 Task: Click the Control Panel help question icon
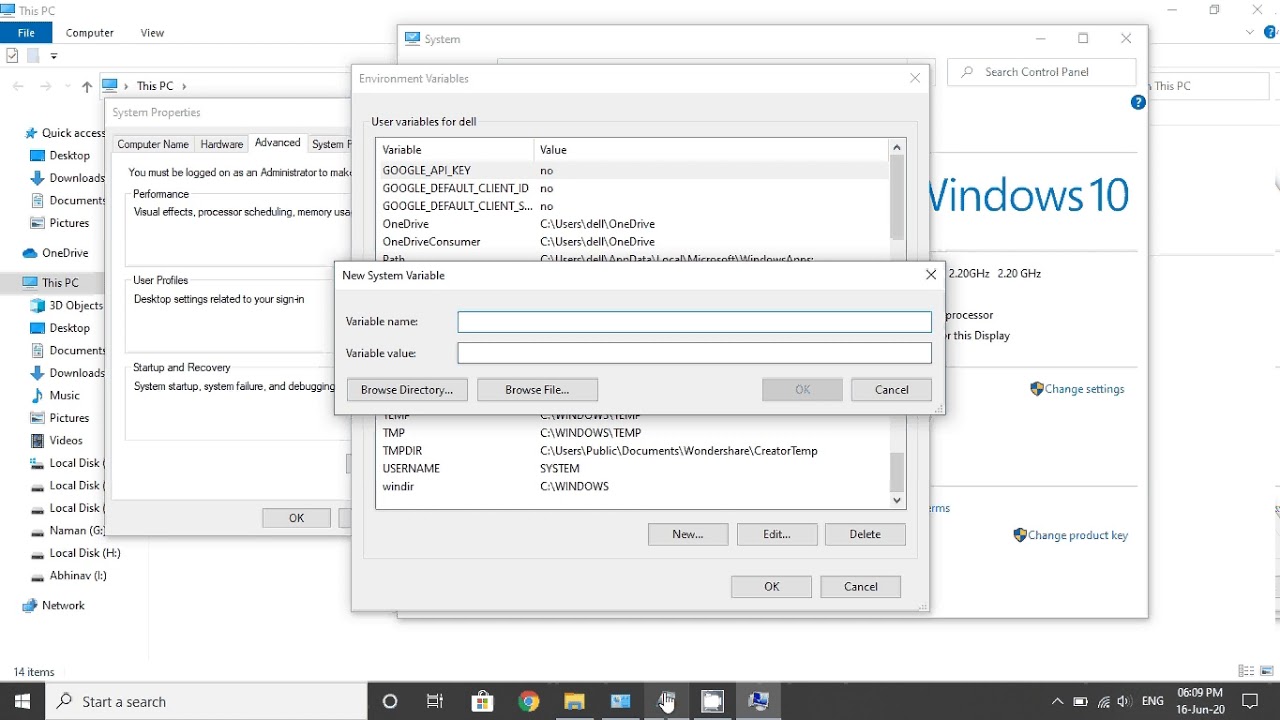[1138, 102]
